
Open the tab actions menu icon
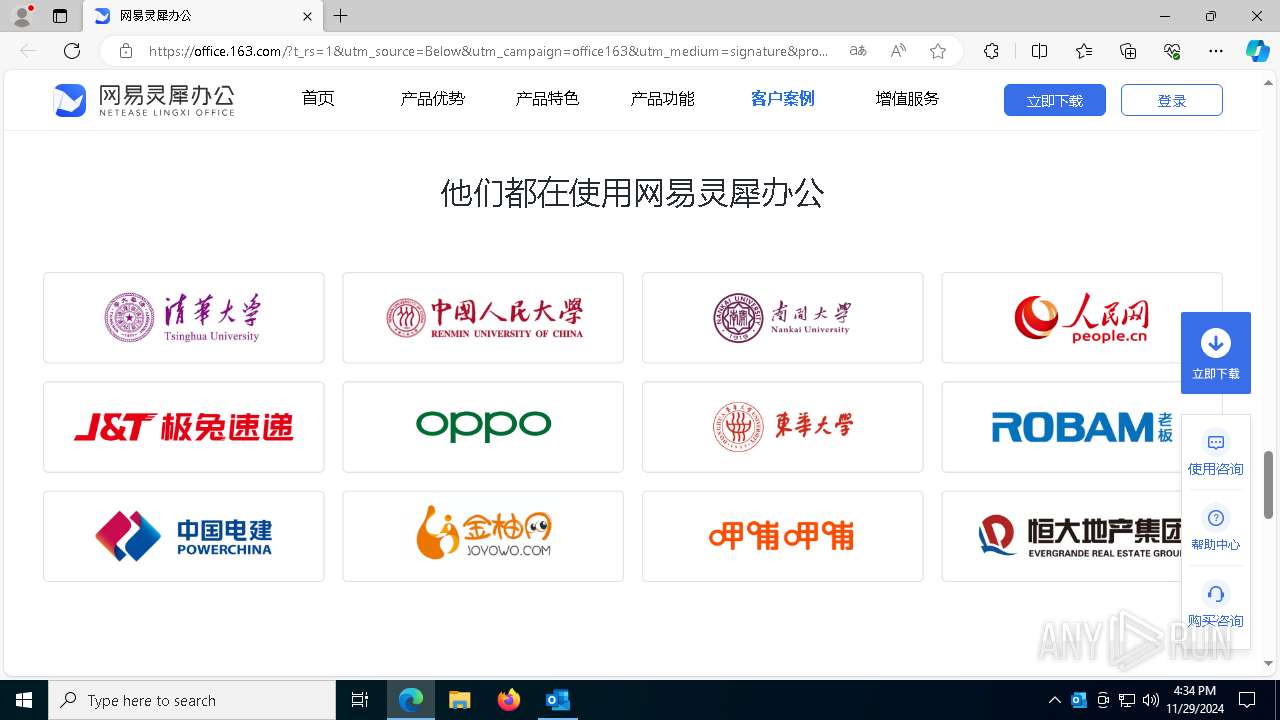60,16
